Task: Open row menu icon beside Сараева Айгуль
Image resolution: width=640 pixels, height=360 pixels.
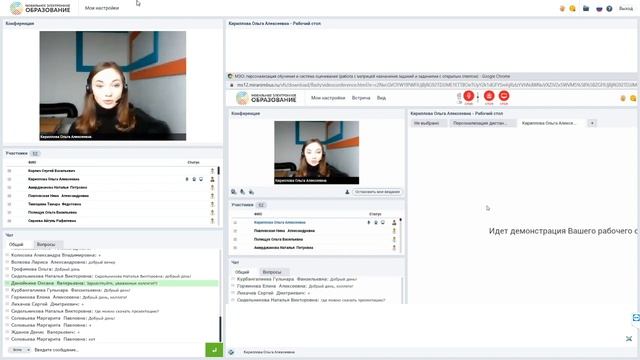Action: pos(9,221)
